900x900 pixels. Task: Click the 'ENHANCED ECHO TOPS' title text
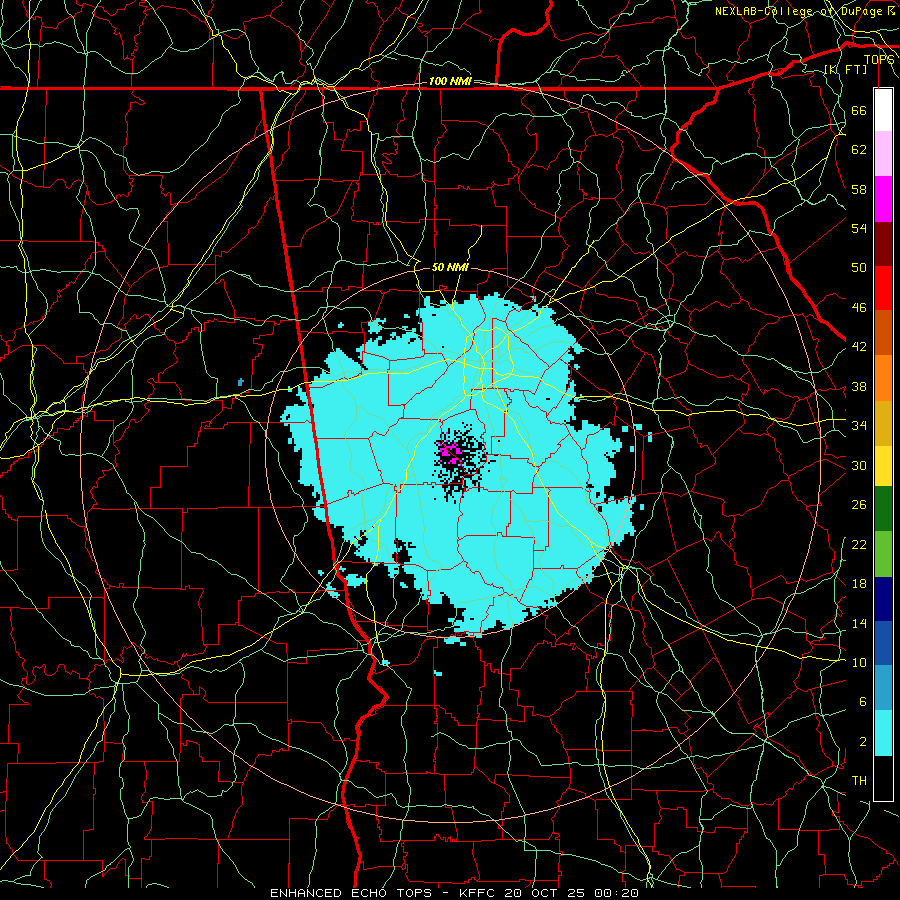pos(351,893)
